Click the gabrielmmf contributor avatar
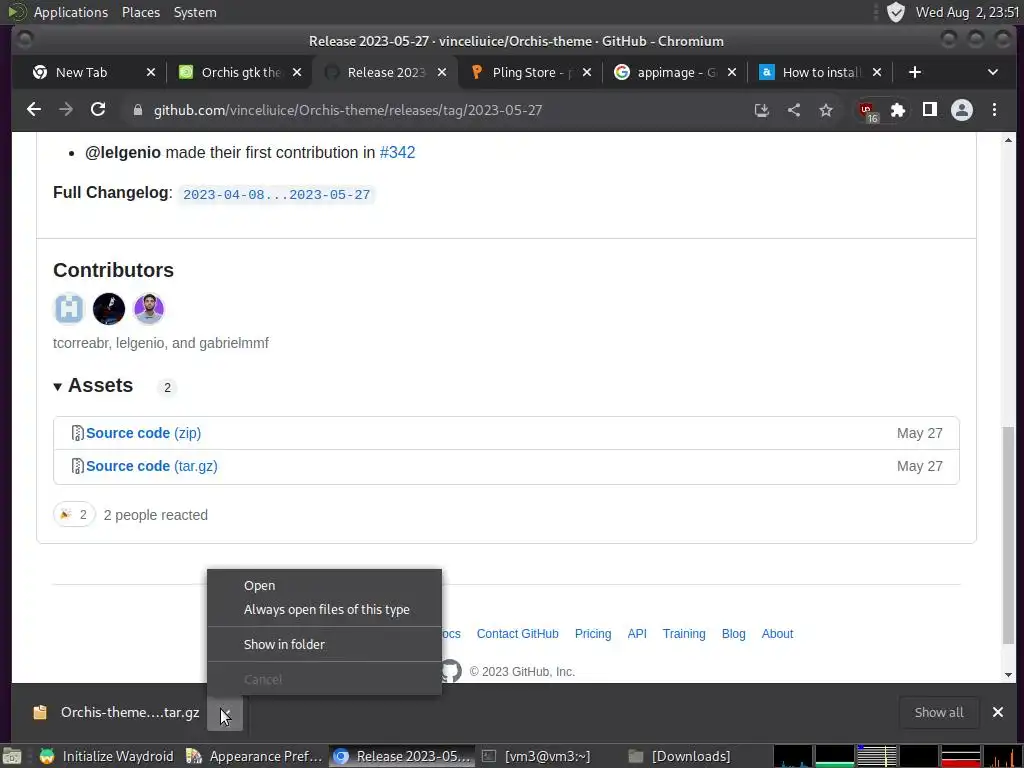This screenshot has width=1024, height=768. coord(149,309)
